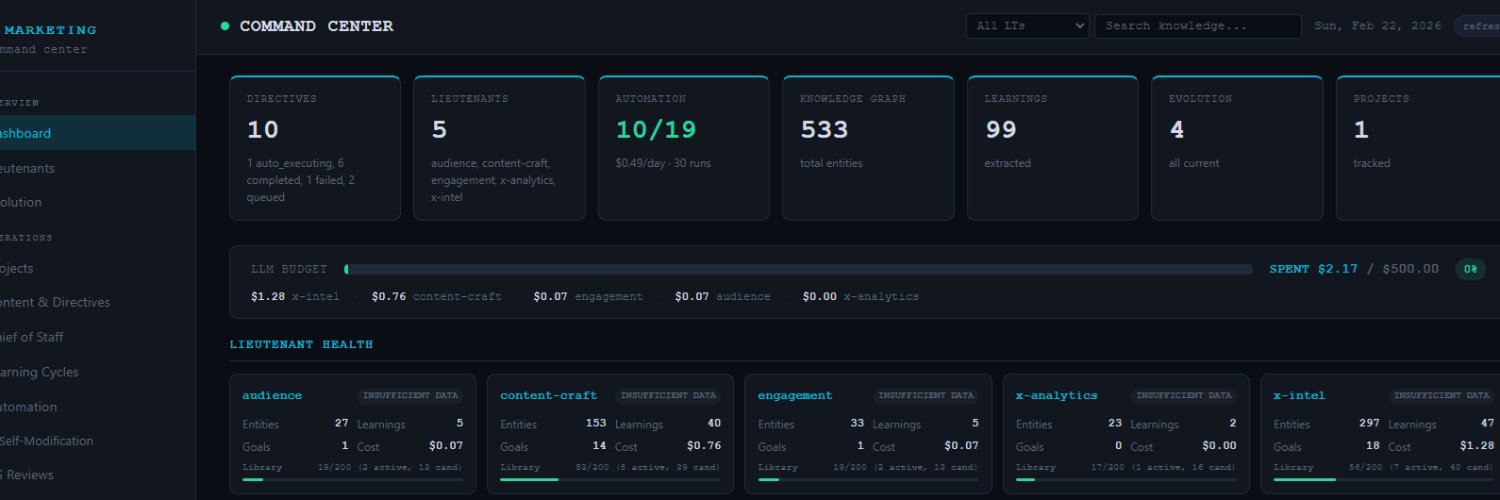Open the Projects summary card showing 1
Viewport: 1500px width, 500px height.
[x=1418, y=148]
